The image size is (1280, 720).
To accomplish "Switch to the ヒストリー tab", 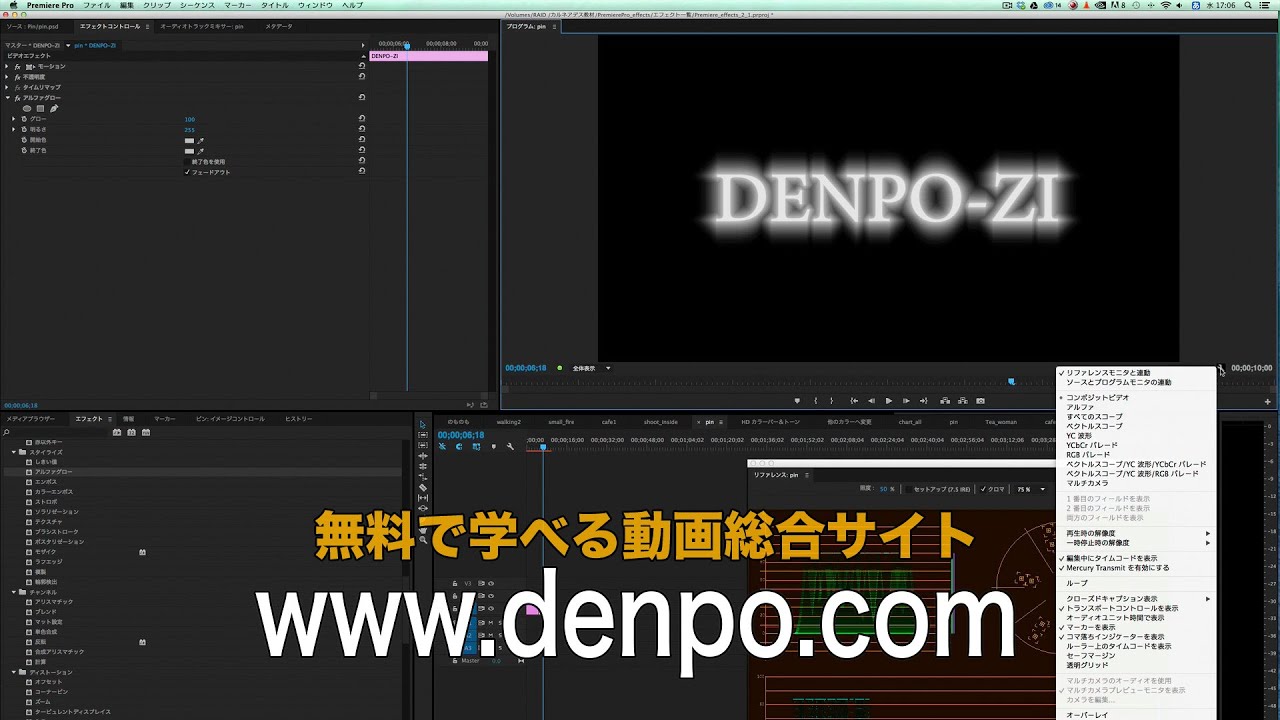I will click(x=298, y=419).
